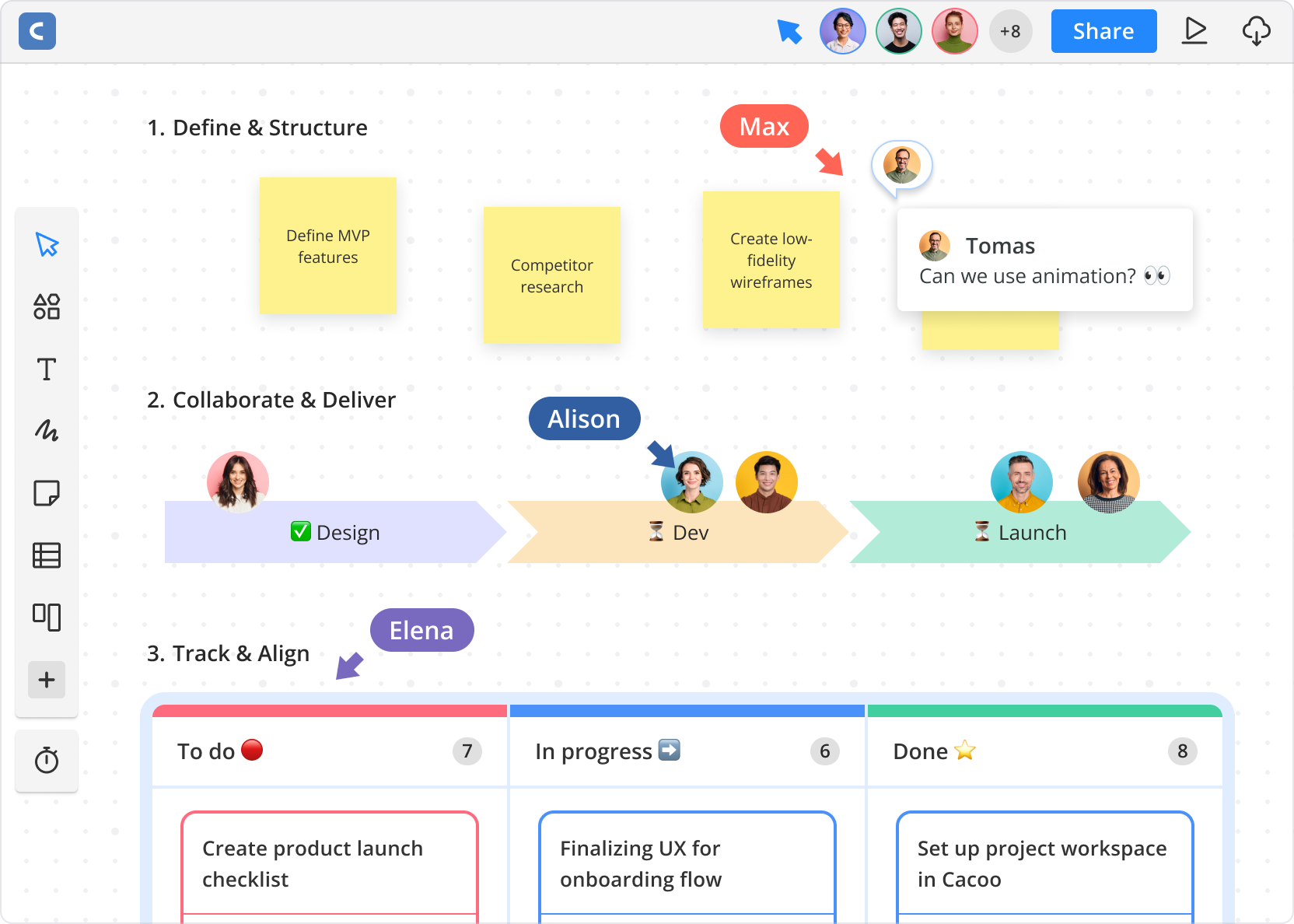Click the Cacoo logo home icon
Screen dimensions: 1294x924
coord(37,31)
